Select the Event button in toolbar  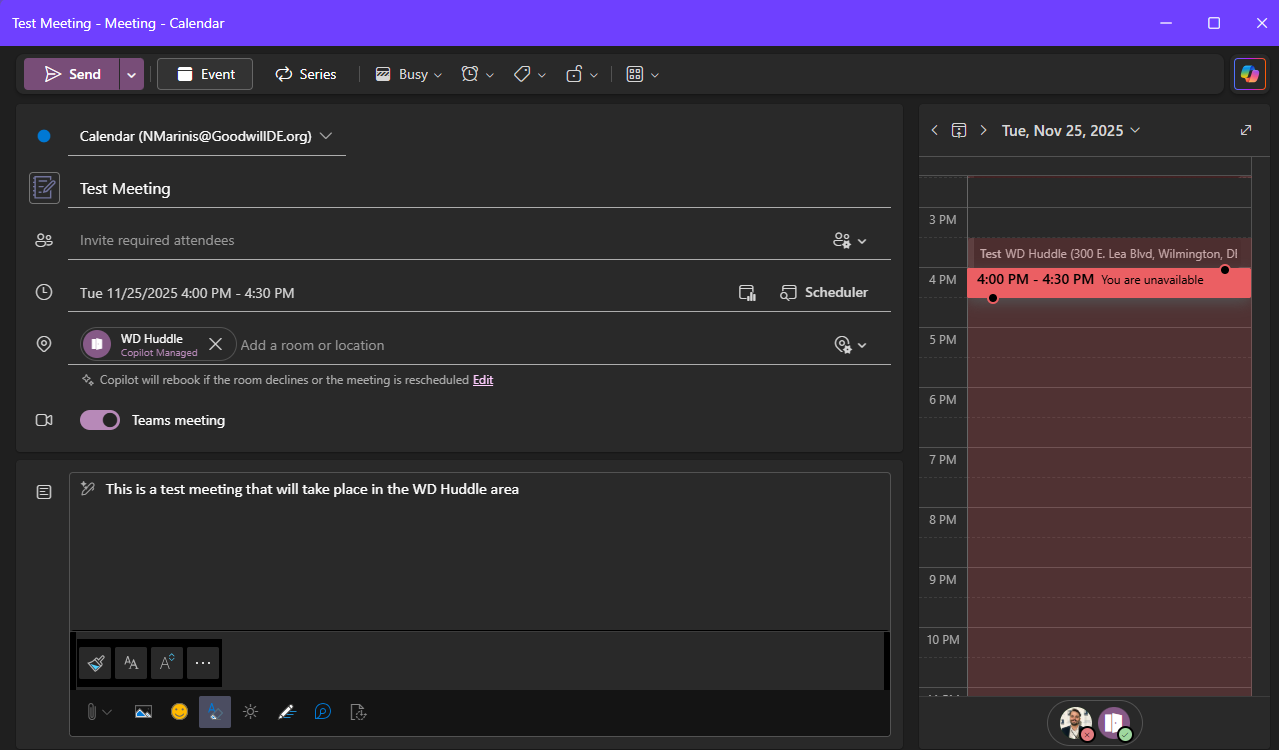coord(205,74)
